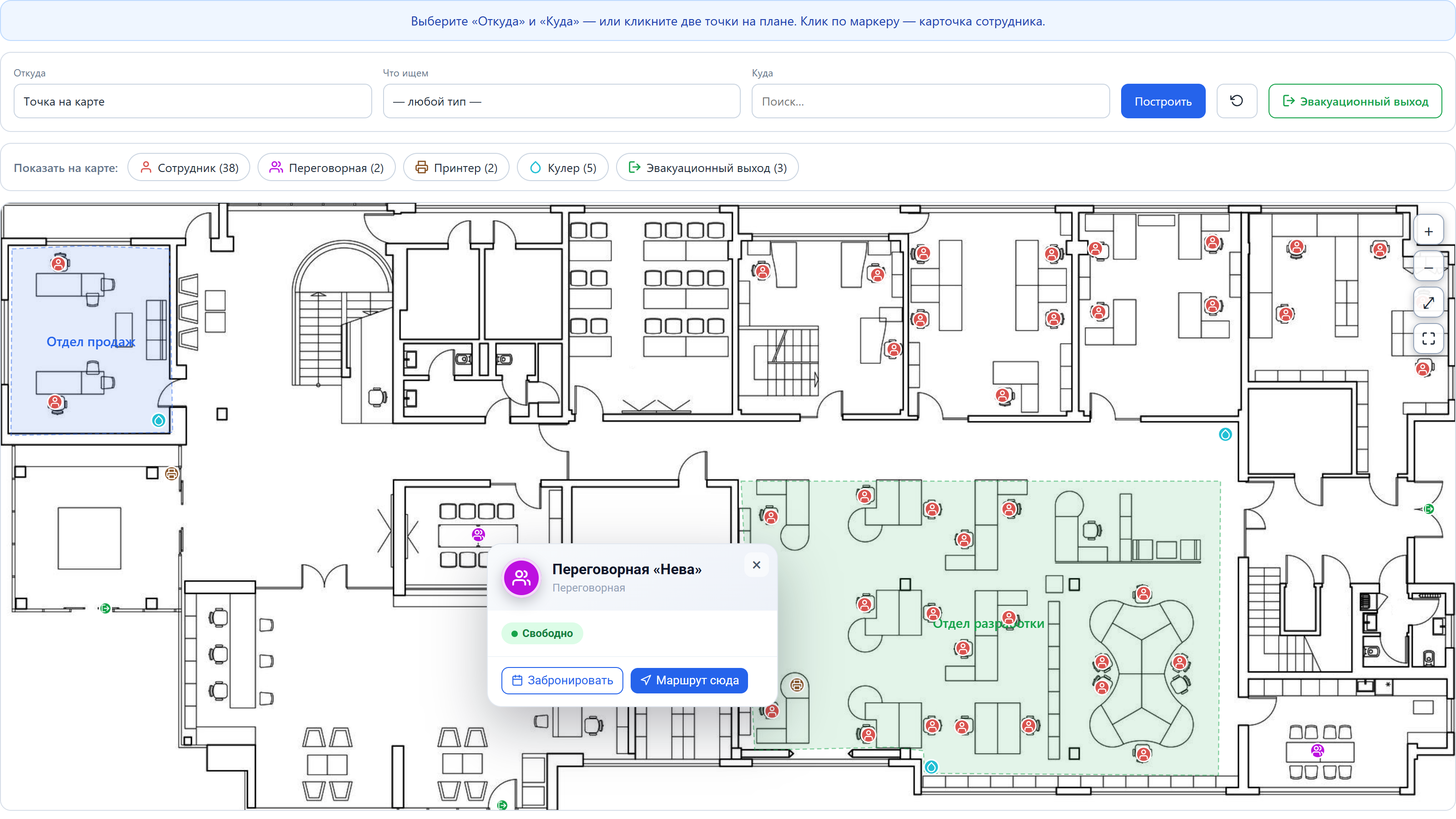This screenshot has width=1456, height=819.
Task: Open lower employee marker in Отдел продаж
Action: click(55, 402)
